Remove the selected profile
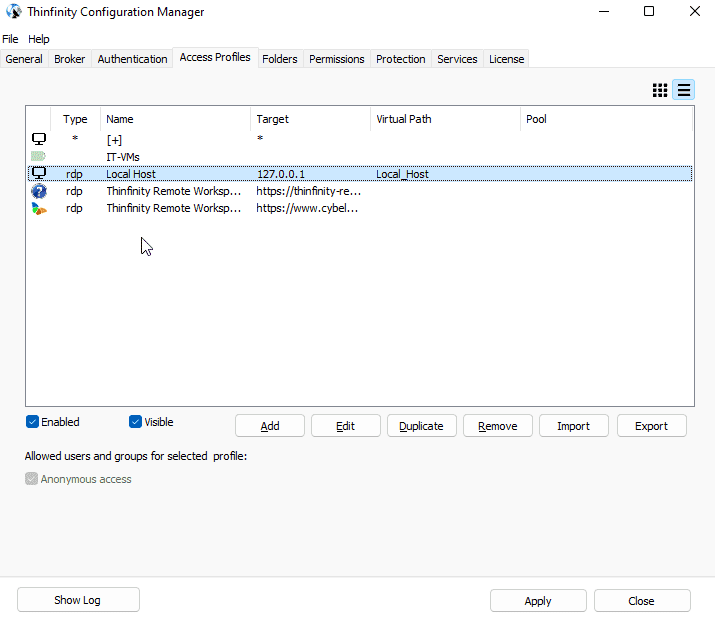715x623 pixels. [497, 426]
